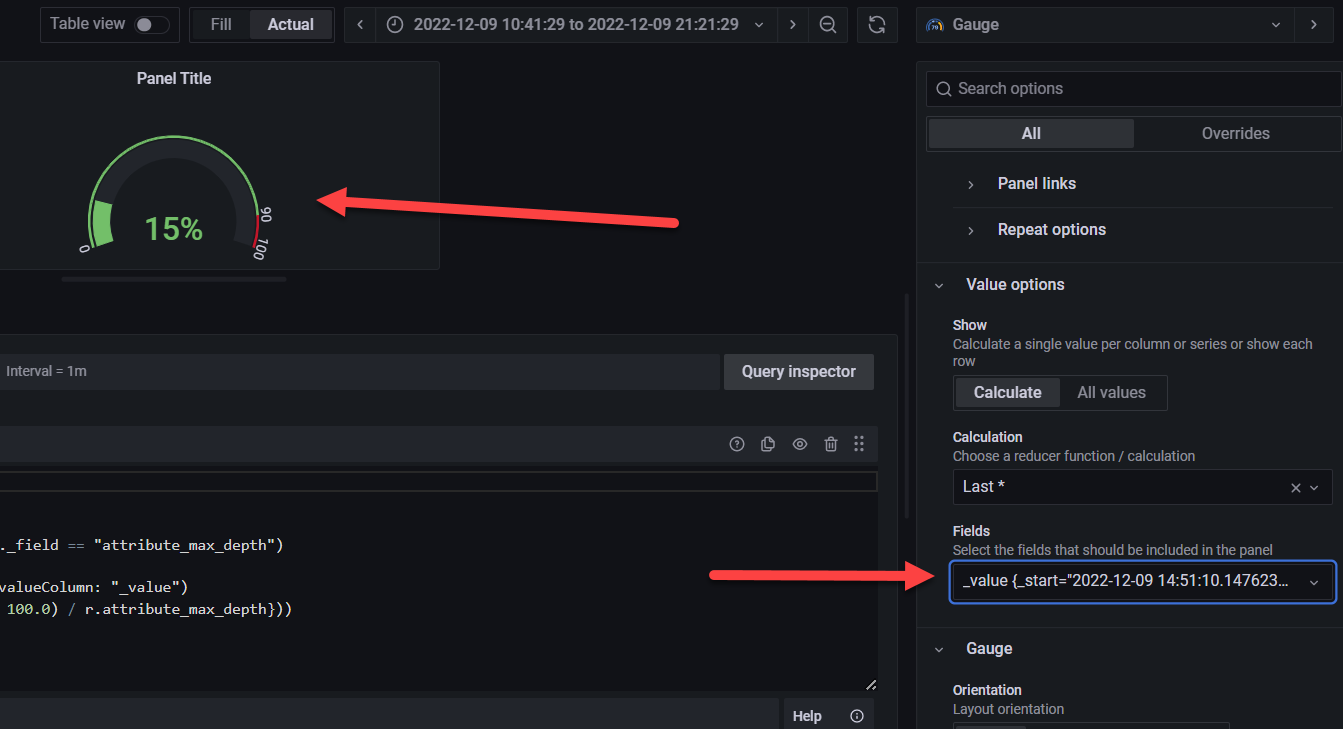Switch panel sizing to Fill

[x=220, y=24]
